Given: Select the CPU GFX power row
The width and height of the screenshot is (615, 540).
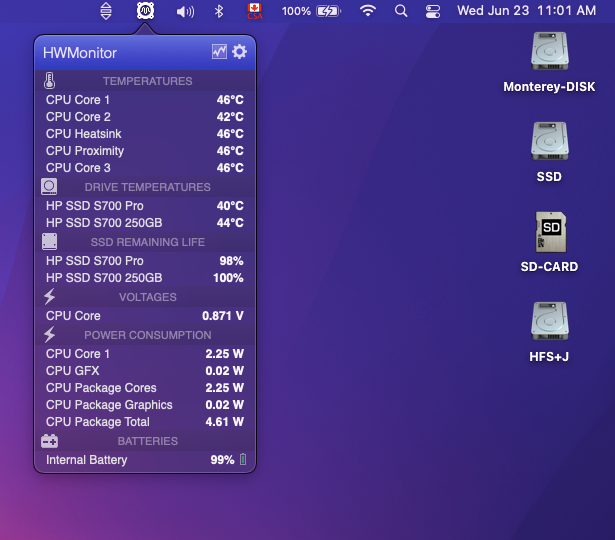Looking at the screenshot, I should point(145,371).
